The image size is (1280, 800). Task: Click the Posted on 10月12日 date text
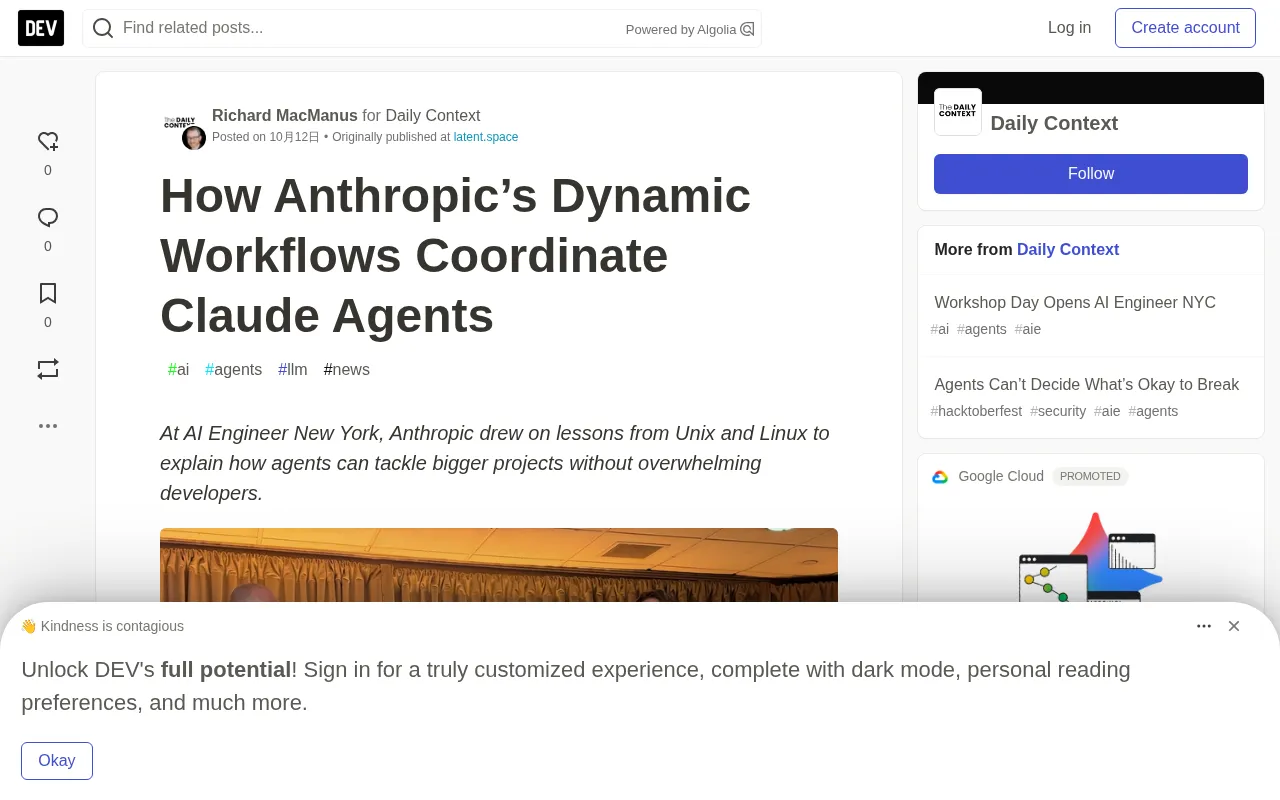point(266,137)
